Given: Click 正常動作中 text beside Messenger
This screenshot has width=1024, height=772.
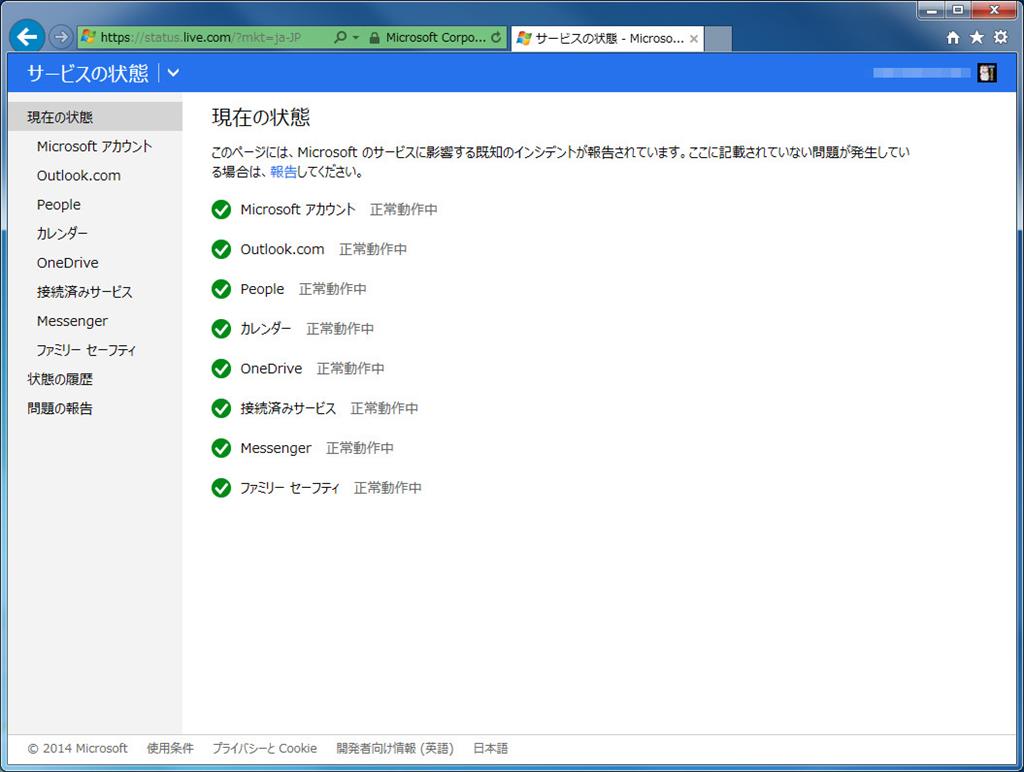Looking at the screenshot, I should [360, 449].
